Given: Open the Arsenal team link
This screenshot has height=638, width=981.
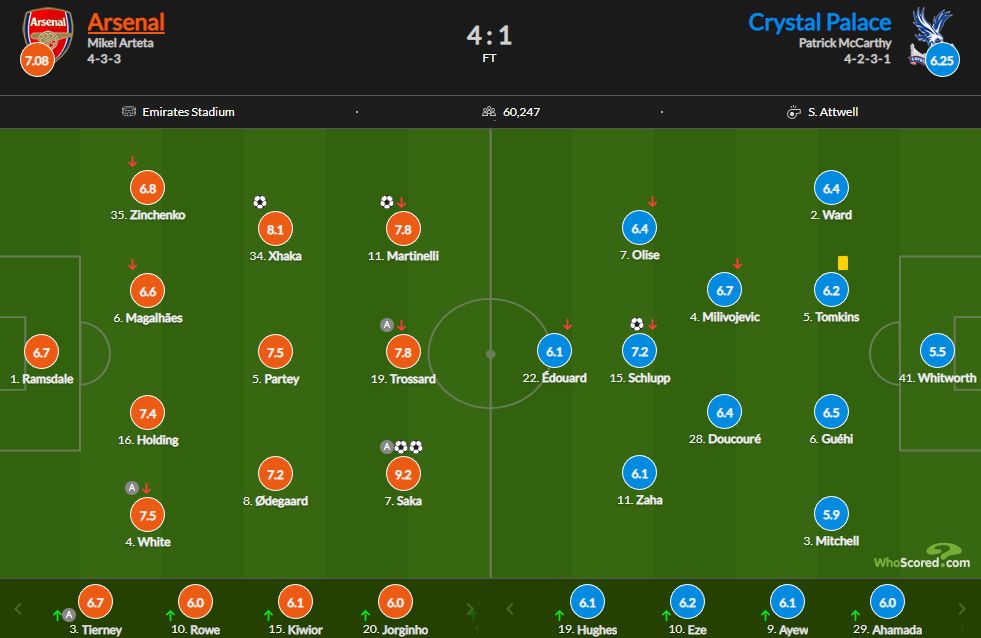Looking at the screenshot, I should (x=126, y=22).
